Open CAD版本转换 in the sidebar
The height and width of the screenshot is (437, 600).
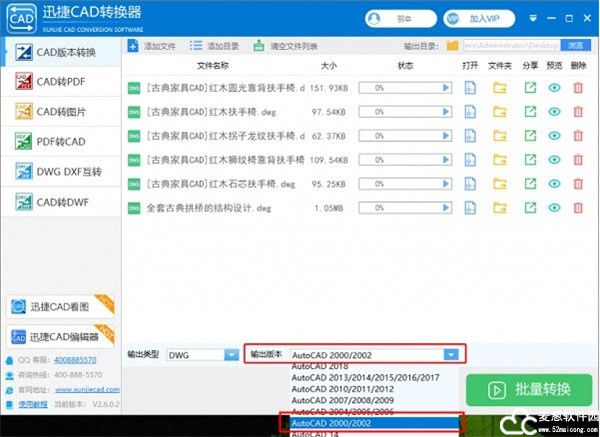(61, 52)
